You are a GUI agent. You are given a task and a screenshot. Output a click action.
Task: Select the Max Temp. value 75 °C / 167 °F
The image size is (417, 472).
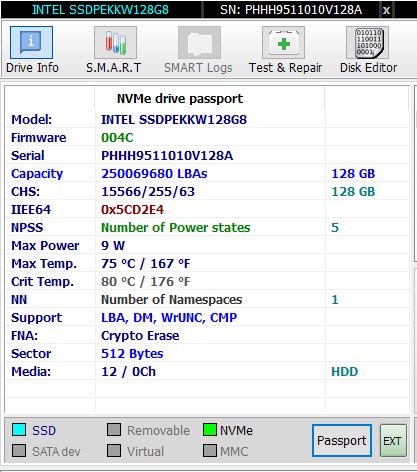click(x=146, y=264)
